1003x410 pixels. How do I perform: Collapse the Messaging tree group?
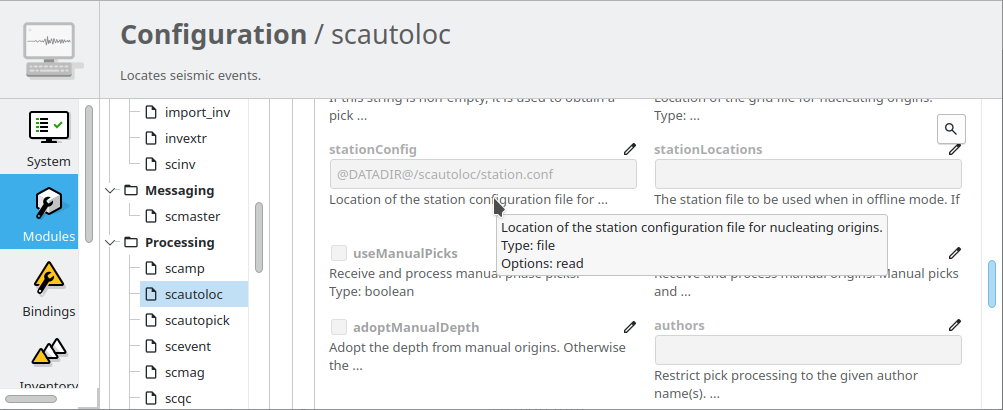(x=112, y=191)
